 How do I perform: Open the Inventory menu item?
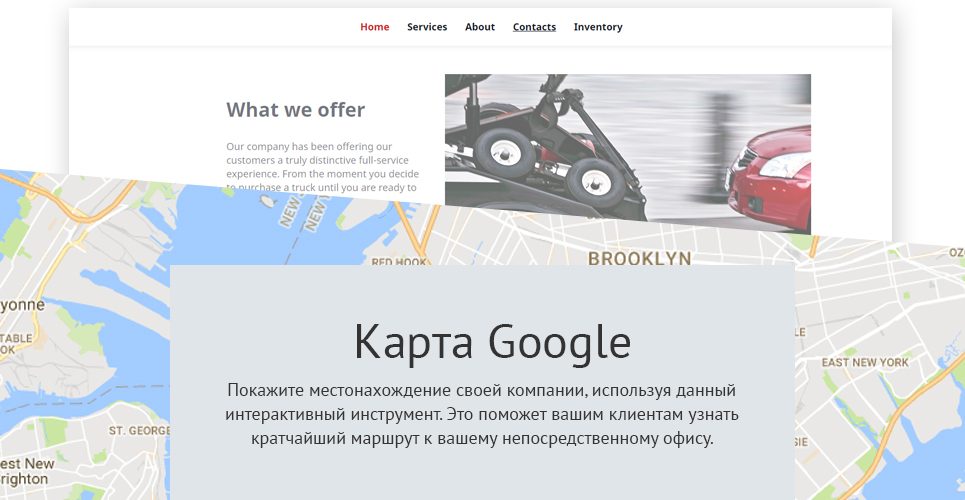tap(598, 27)
